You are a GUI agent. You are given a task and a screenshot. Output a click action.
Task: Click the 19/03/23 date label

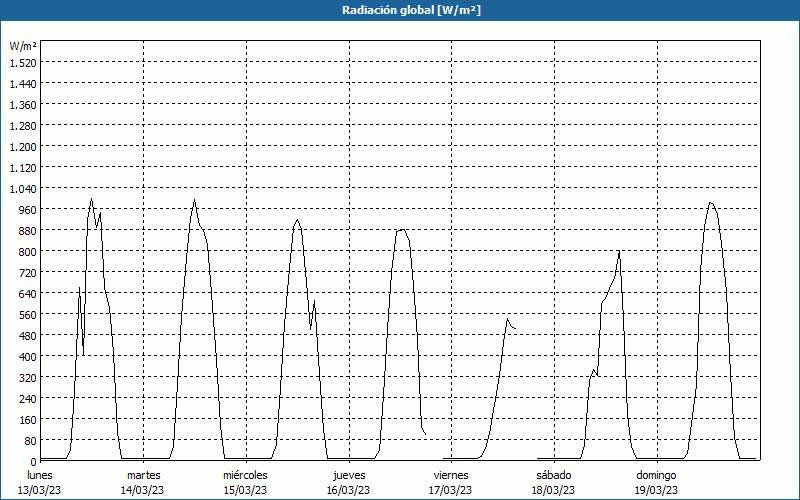click(x=656, y=490)
